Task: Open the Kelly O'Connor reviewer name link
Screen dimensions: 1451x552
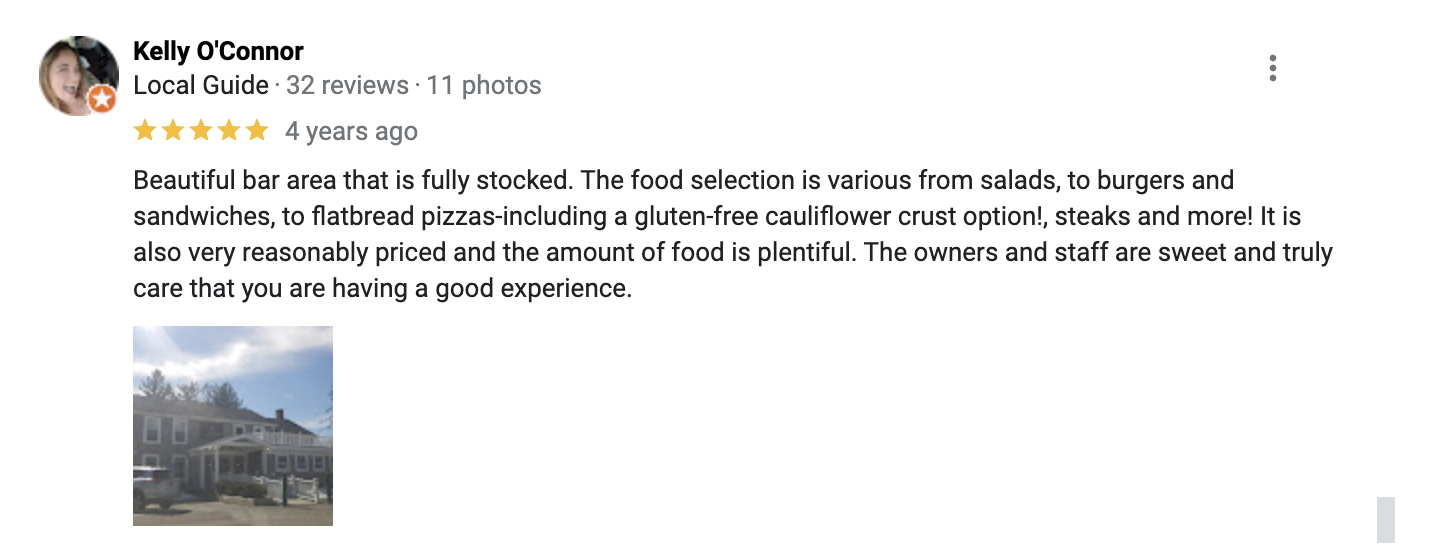Action: pyautogui.click(x=218, y=51)
